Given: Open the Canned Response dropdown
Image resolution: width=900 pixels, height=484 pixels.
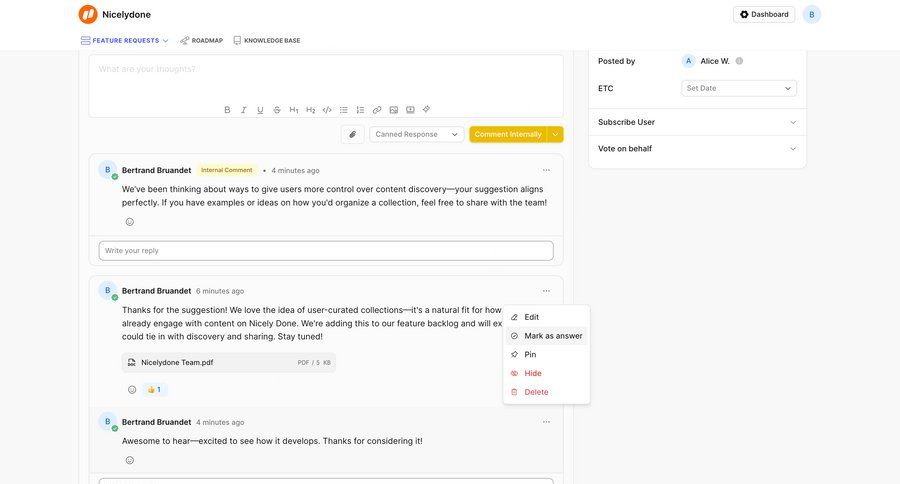Looking at the screenshot, I should [417, 134].
